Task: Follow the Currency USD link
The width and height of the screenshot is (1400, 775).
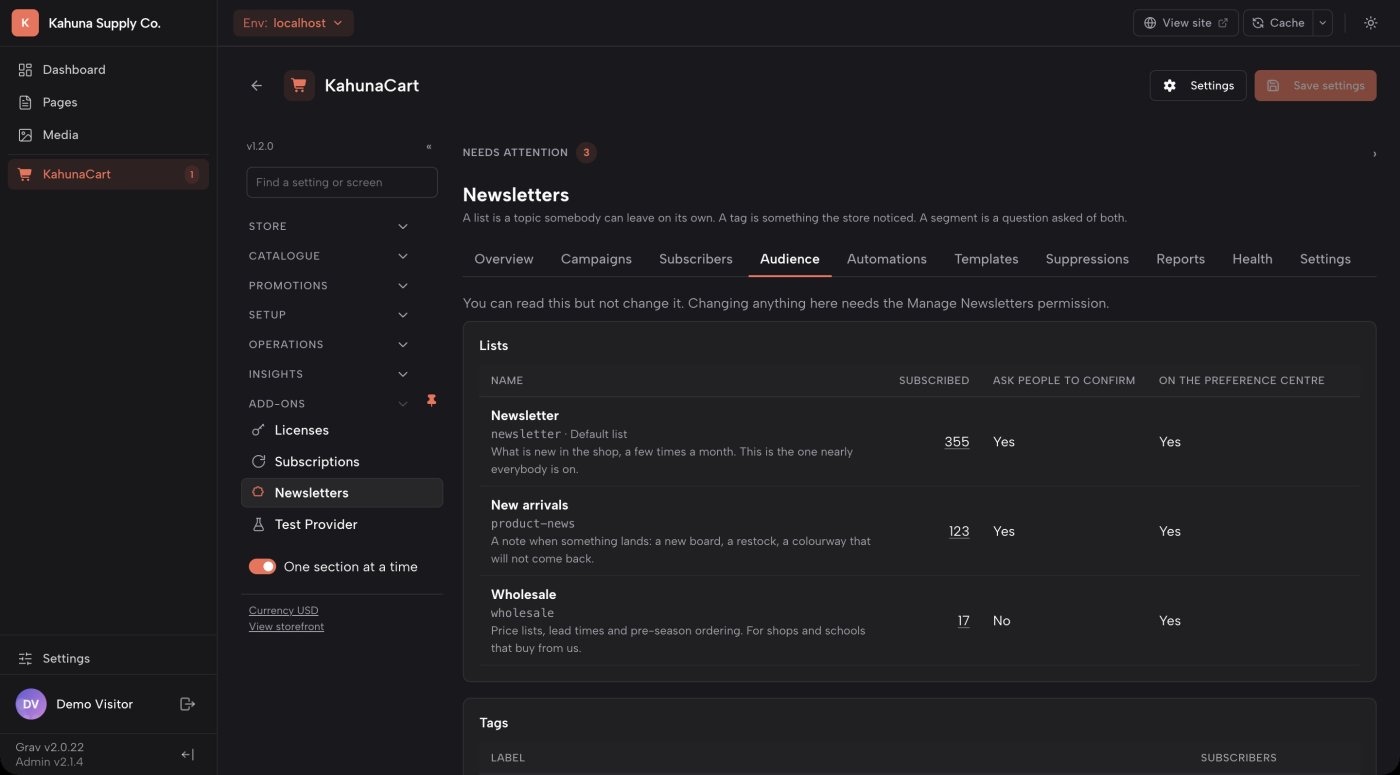Action: tap(284, 610)
